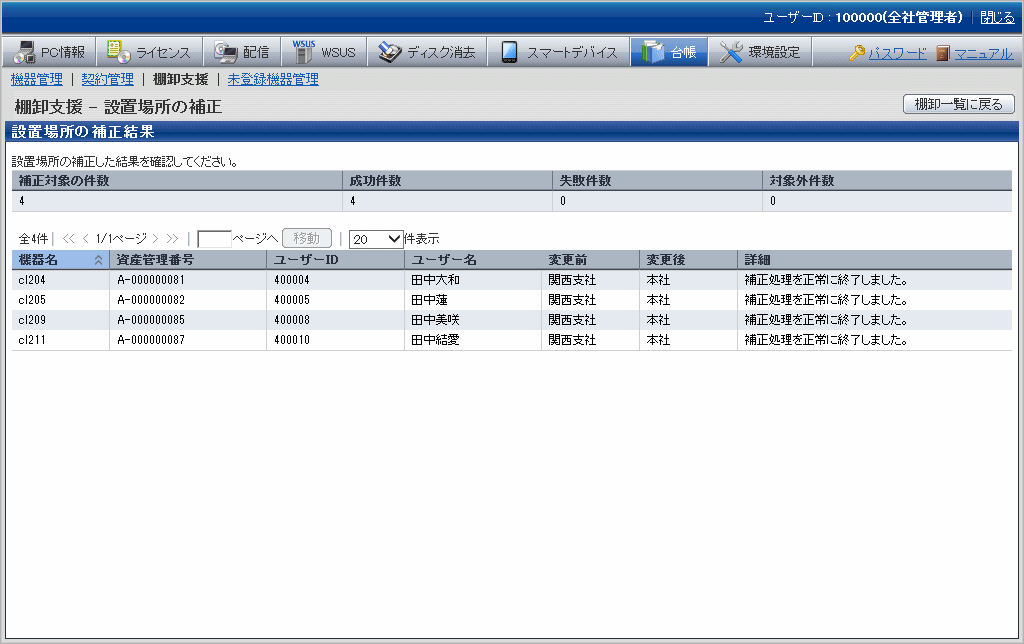The width and height of the screenshot is (1024, 644).
Task: Click the page number input field
Action: 214,239
